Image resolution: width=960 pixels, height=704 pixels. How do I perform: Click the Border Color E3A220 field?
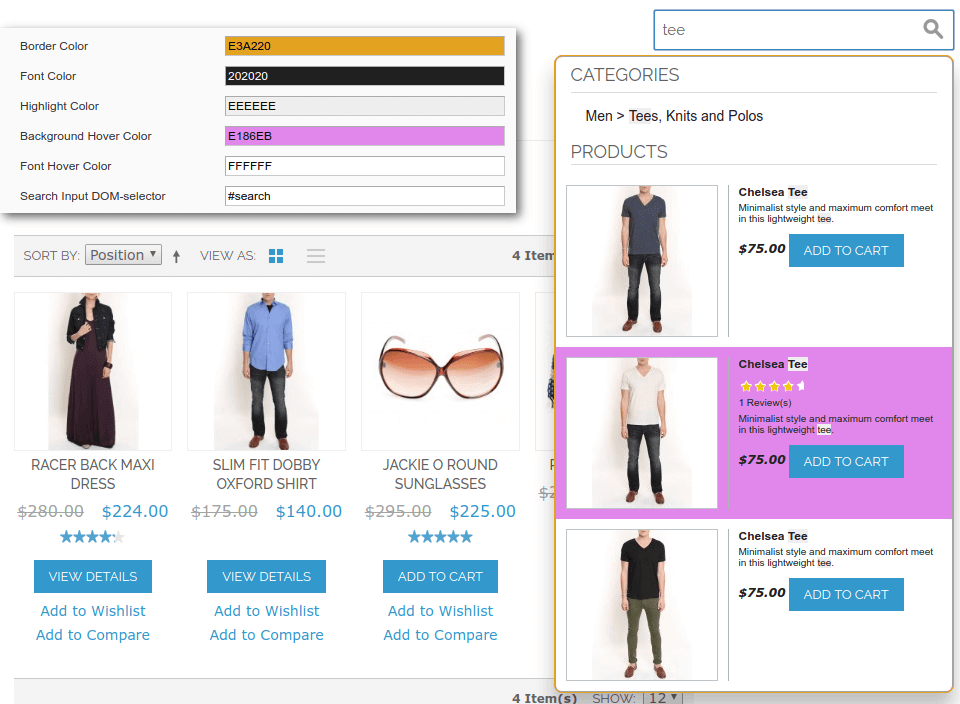coord(364,46)
